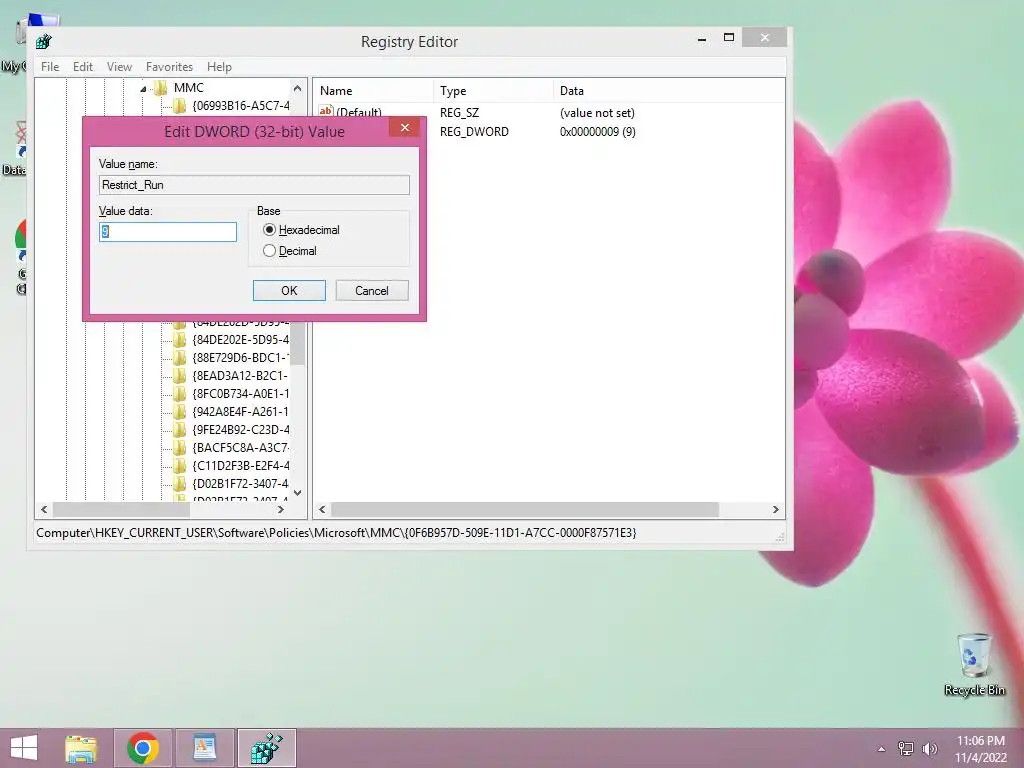Open the File menu

pos(50,67)
